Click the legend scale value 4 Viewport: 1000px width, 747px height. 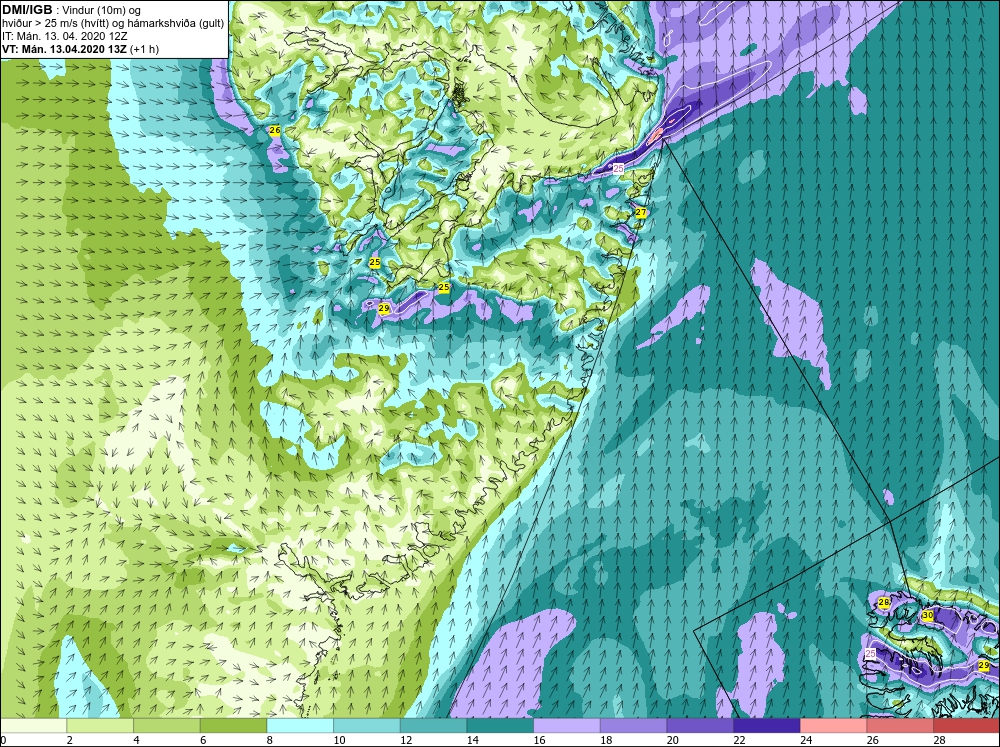(136, 740)
